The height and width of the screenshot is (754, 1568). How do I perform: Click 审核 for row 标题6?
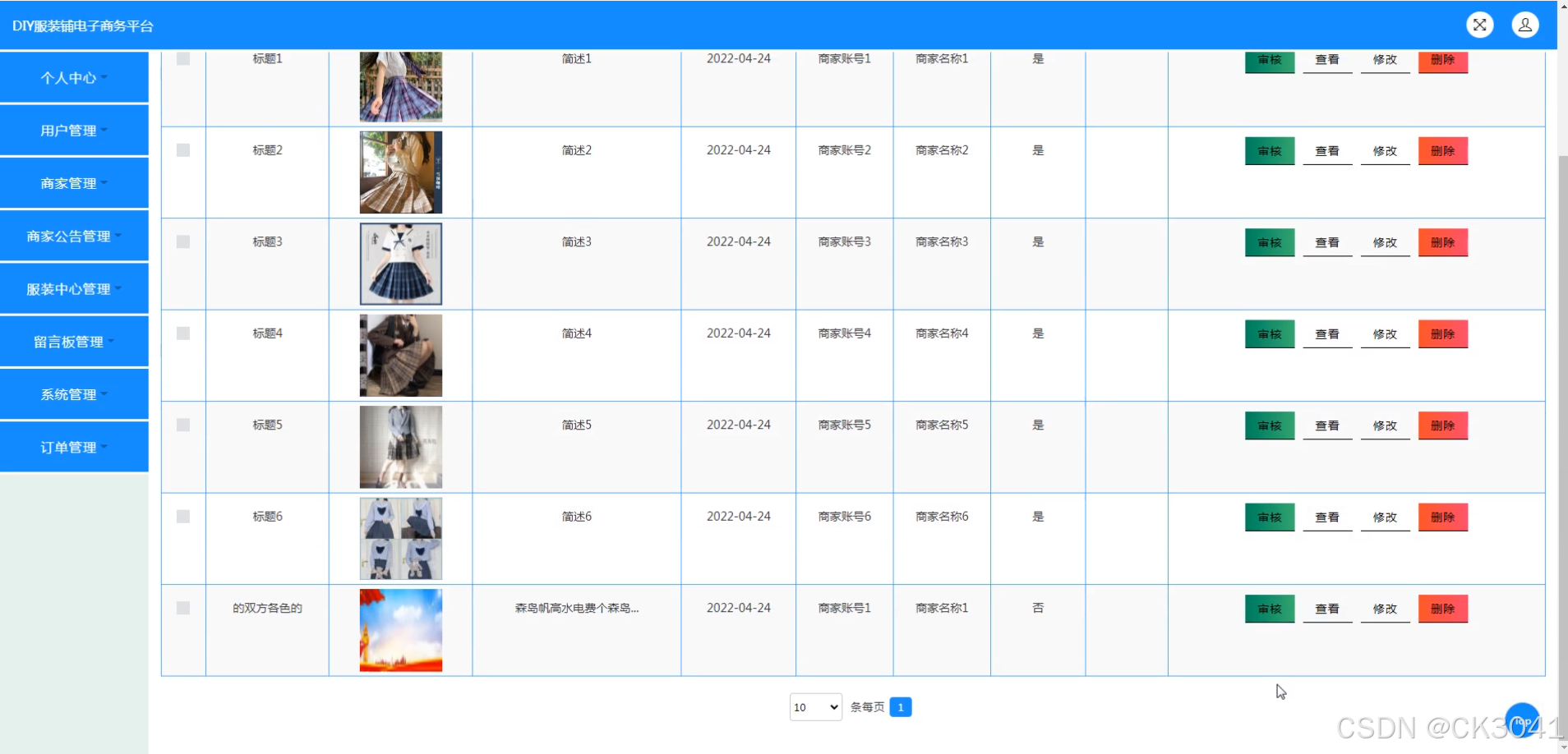pos(1270,517)
